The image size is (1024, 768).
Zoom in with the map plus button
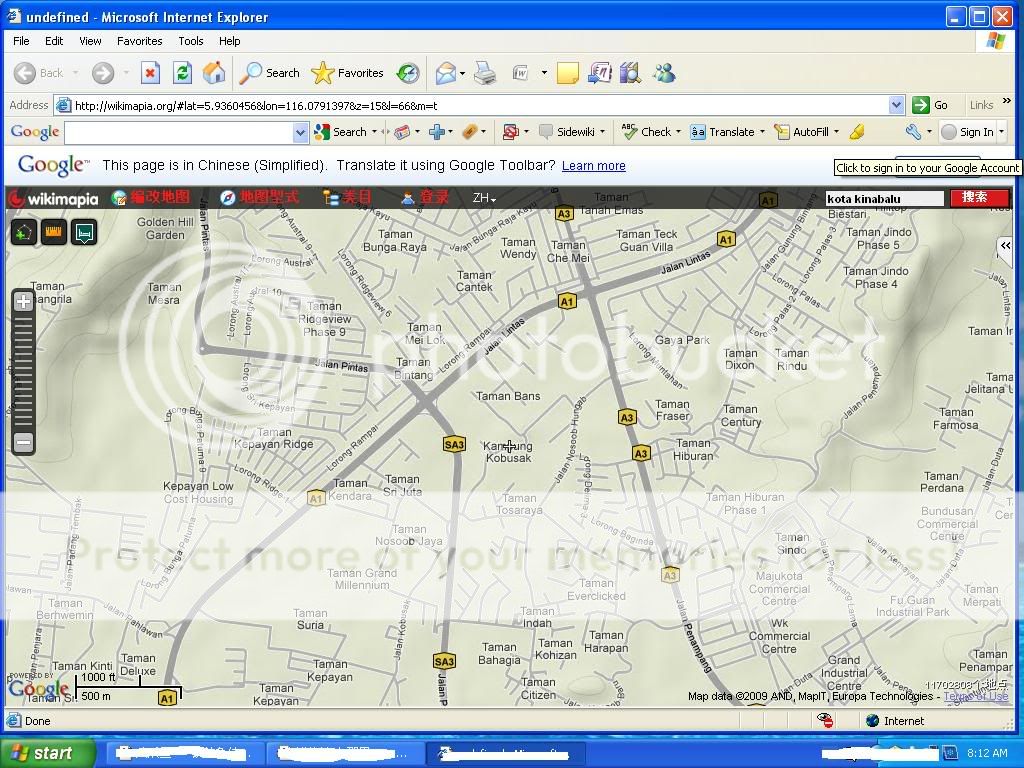point(23,302)
